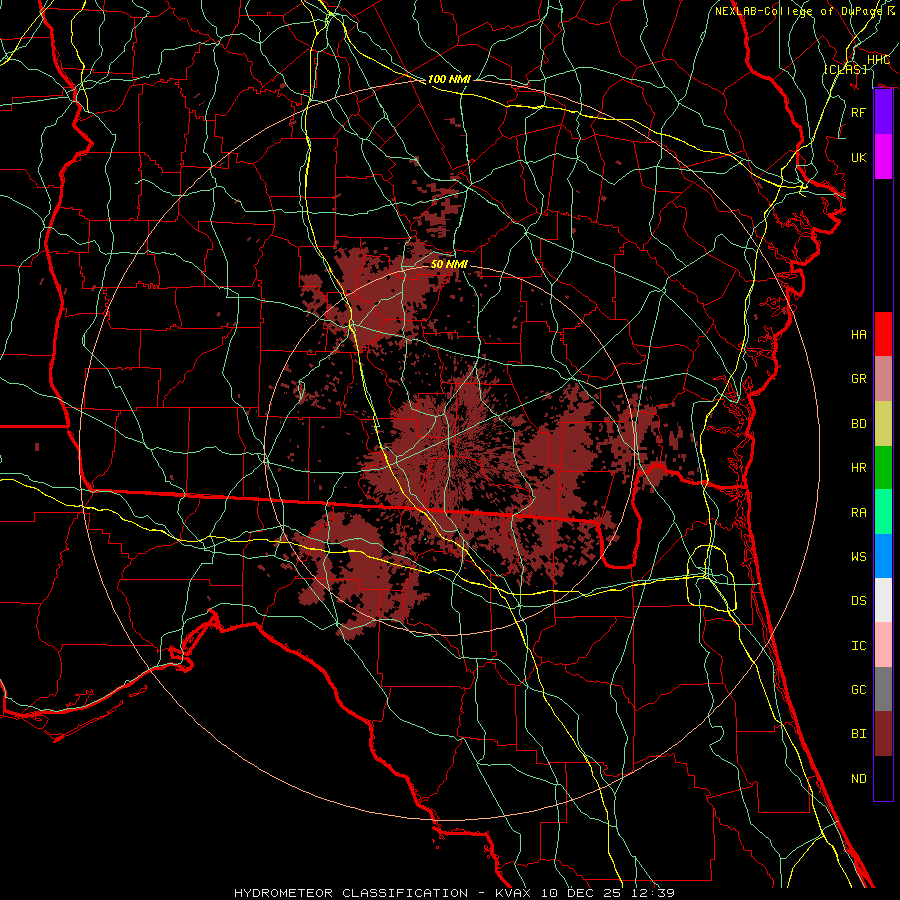
Task: Click the 'GC' legend label
Action: (x=859, y=690)
